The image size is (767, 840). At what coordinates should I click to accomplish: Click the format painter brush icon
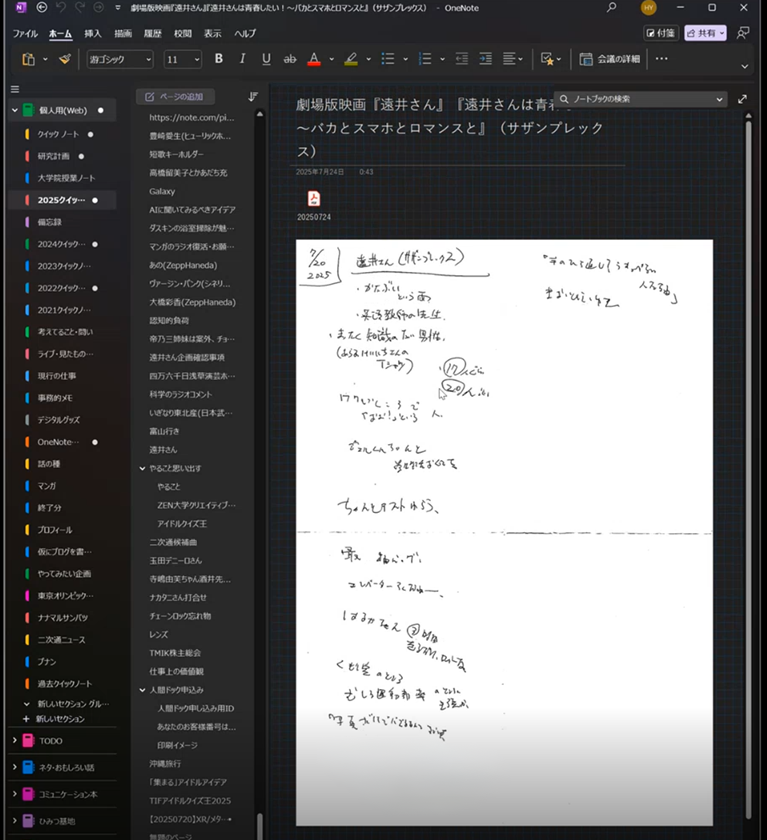(x=65, y=59)
